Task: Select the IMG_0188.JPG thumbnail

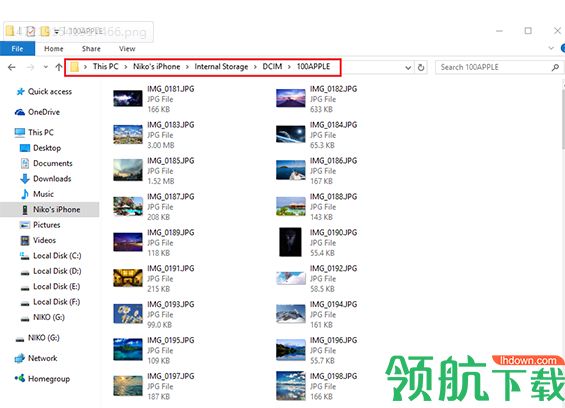Action: 290,206
